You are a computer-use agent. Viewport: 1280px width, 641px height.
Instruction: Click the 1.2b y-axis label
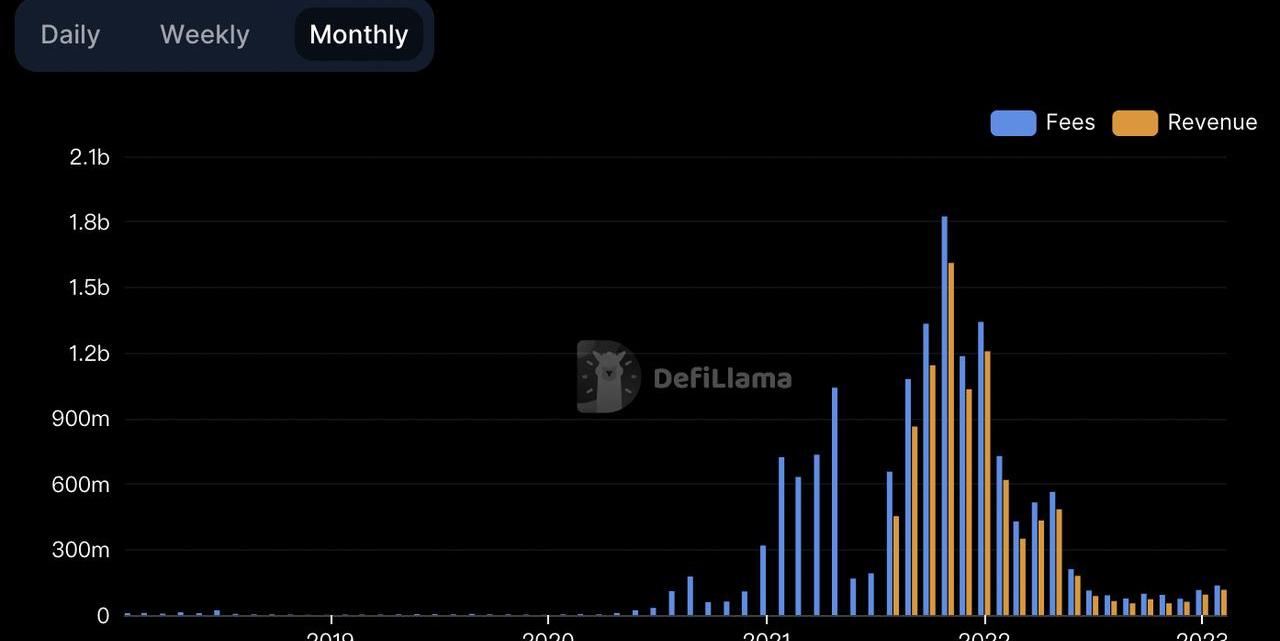click(89, 354)
